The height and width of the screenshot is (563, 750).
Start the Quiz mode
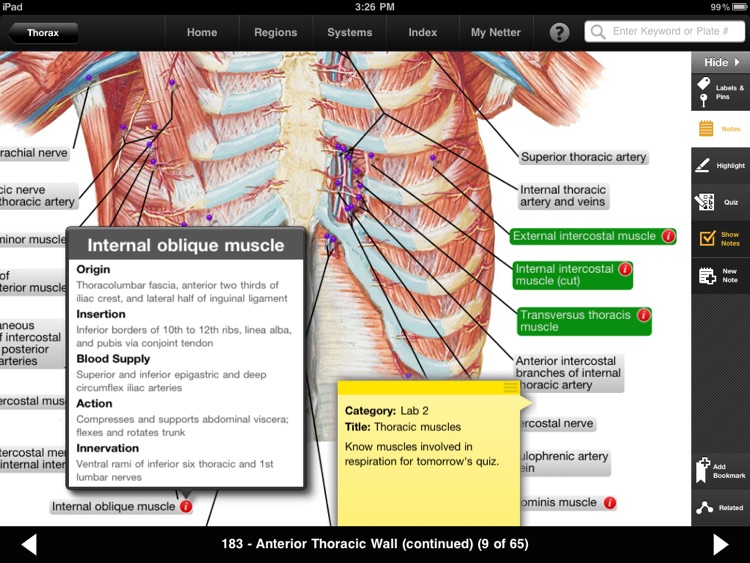pyautogui.click(x=720, y=202)
